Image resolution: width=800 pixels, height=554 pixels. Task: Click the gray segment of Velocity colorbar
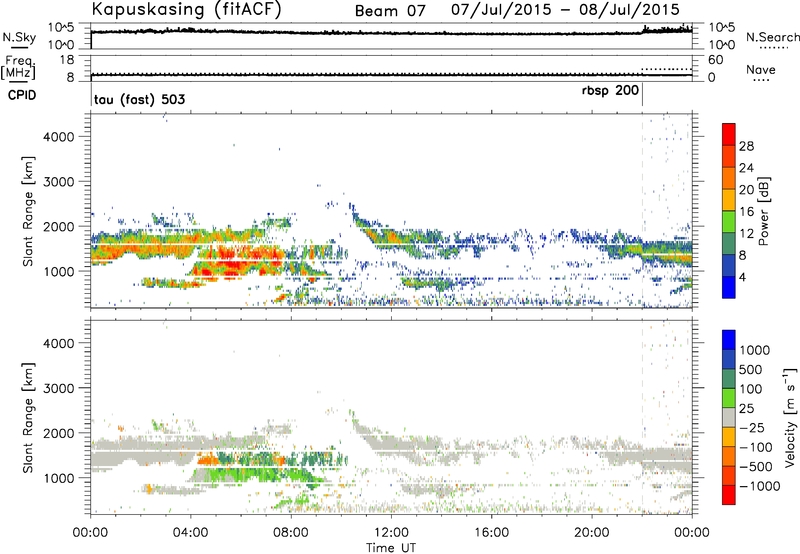729,418
